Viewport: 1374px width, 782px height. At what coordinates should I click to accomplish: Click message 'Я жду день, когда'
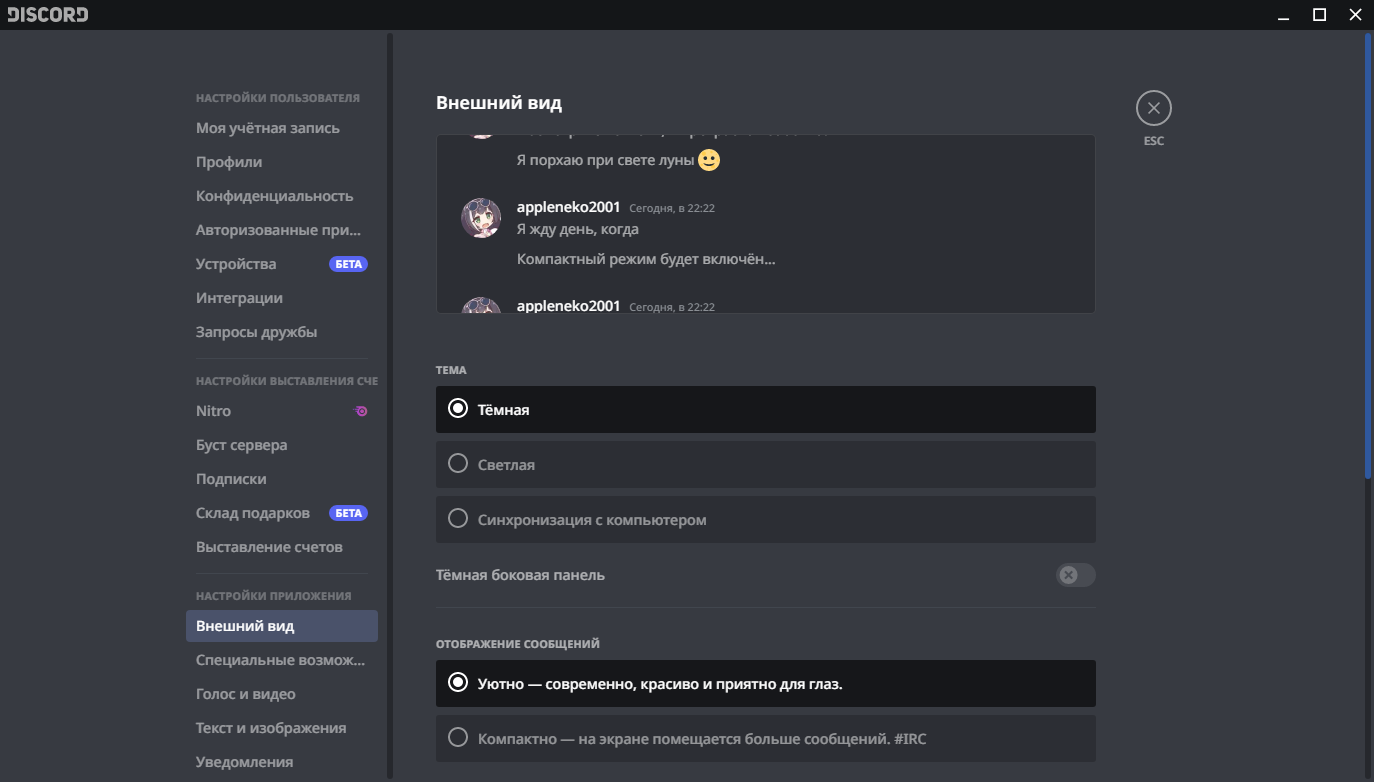578,229
